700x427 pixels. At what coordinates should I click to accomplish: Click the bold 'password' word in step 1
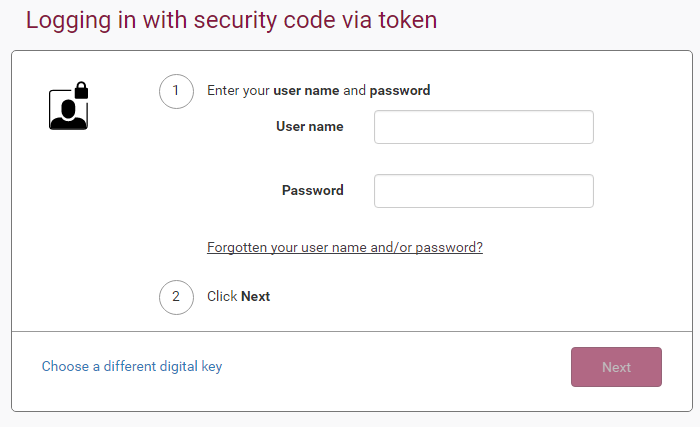click(400, 91)
